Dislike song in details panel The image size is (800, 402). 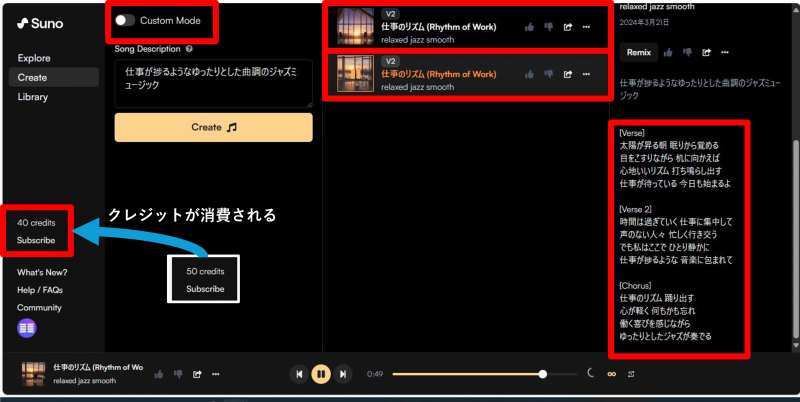pos(687,53)
